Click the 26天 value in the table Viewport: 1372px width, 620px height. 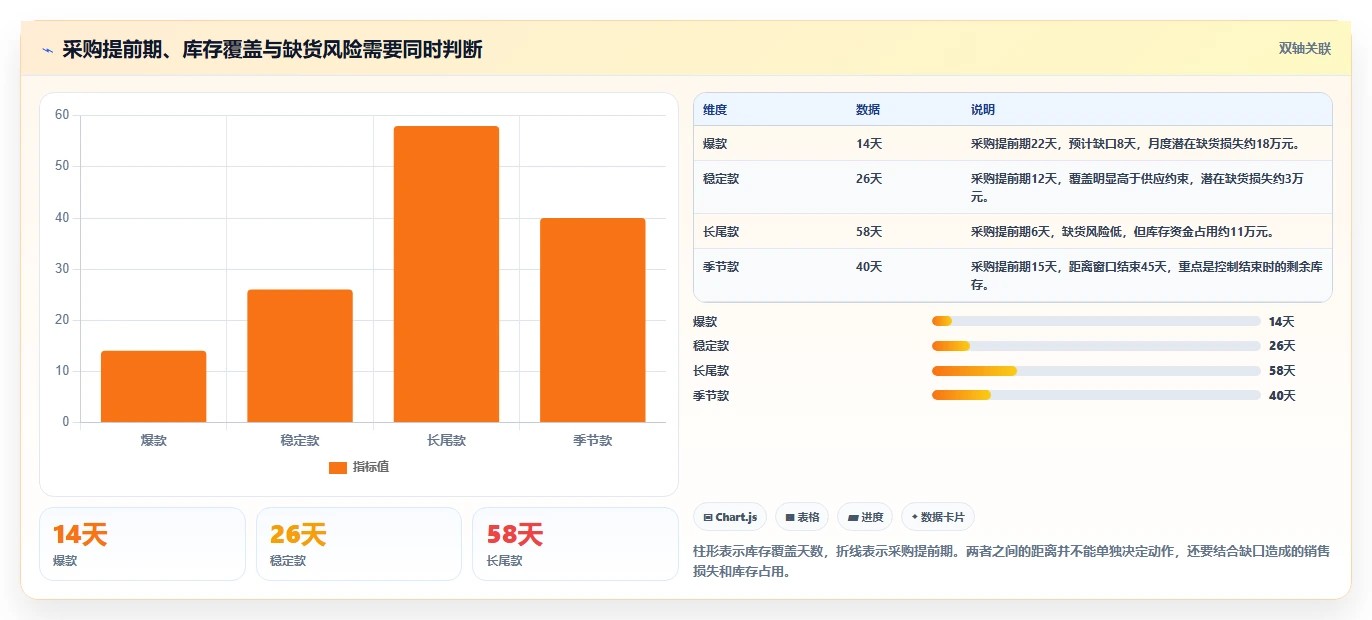click(869, 179)
